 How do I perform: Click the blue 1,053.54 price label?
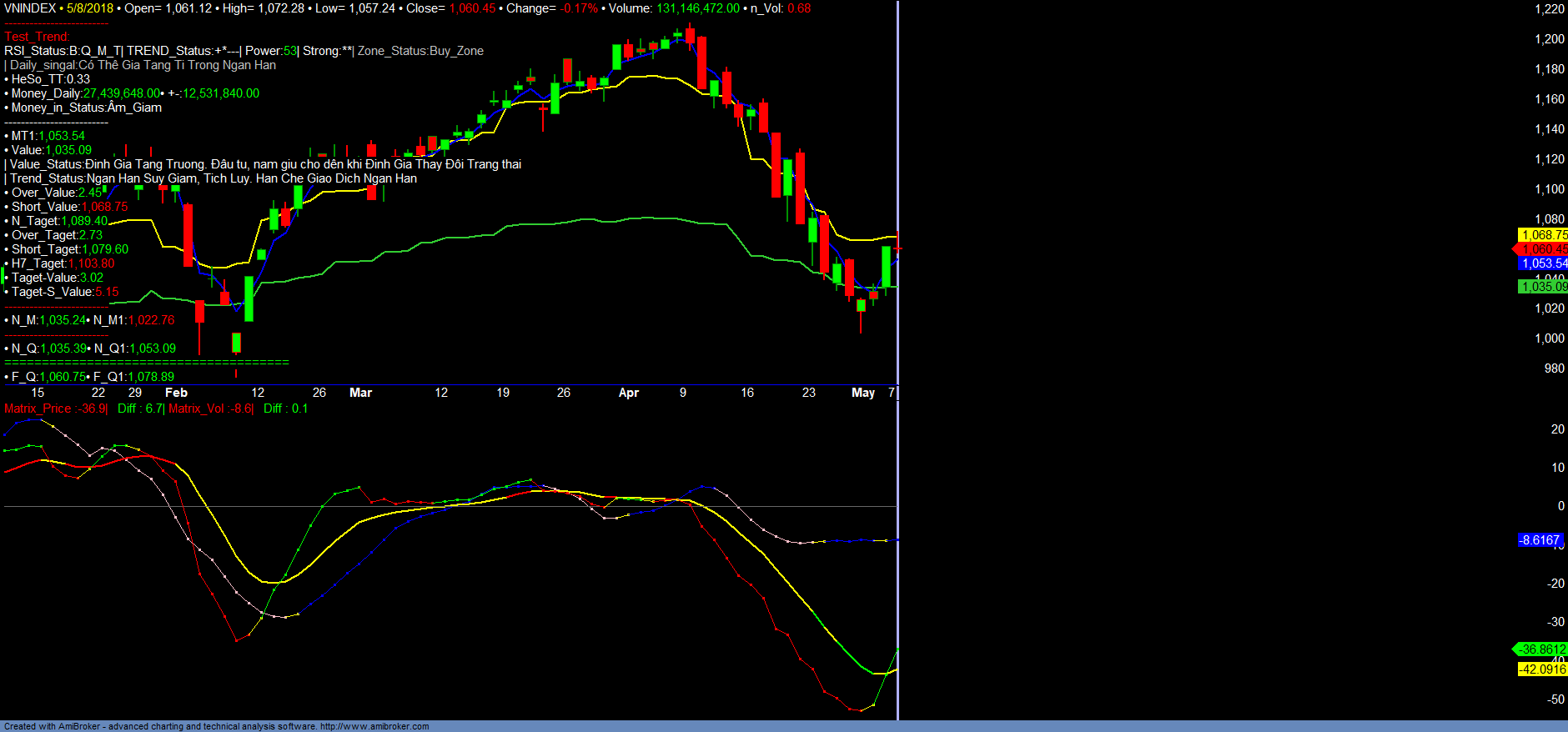coord(1543,263)
